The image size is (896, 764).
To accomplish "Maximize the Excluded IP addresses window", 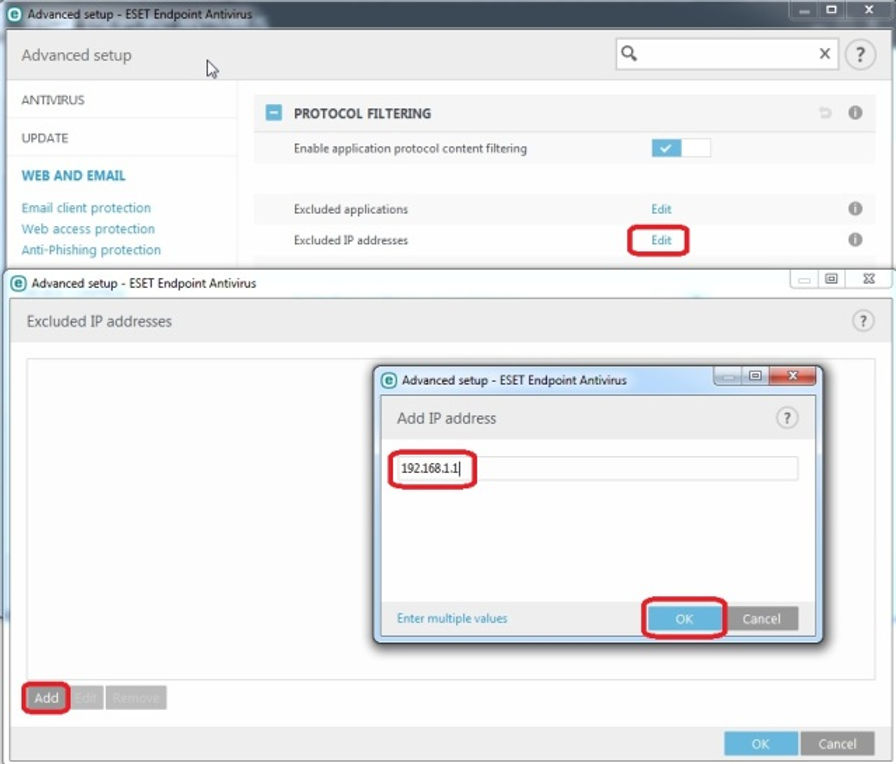I will click(x=831, y=279).
